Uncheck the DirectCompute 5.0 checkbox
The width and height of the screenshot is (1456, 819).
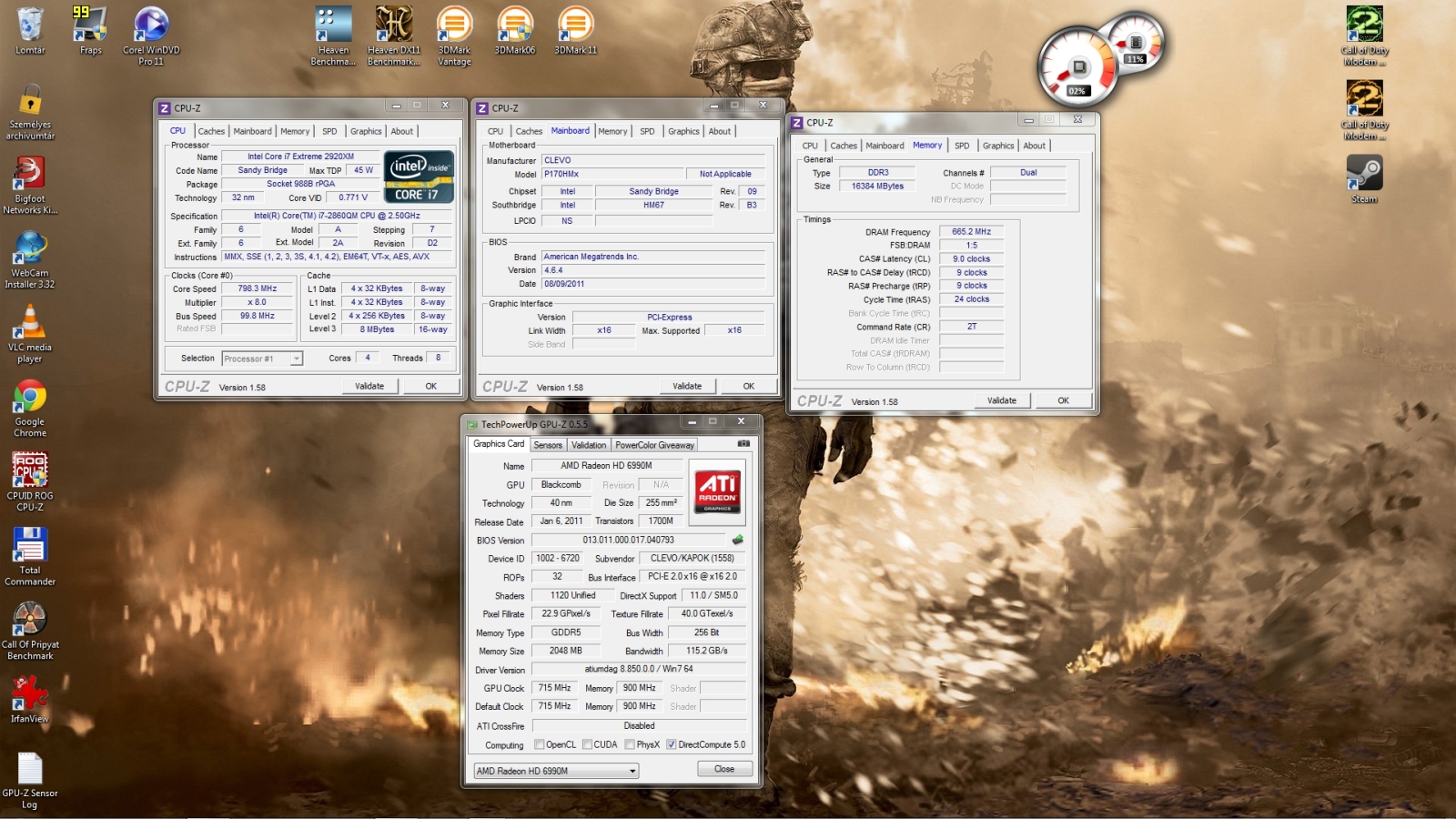point(672,744)
